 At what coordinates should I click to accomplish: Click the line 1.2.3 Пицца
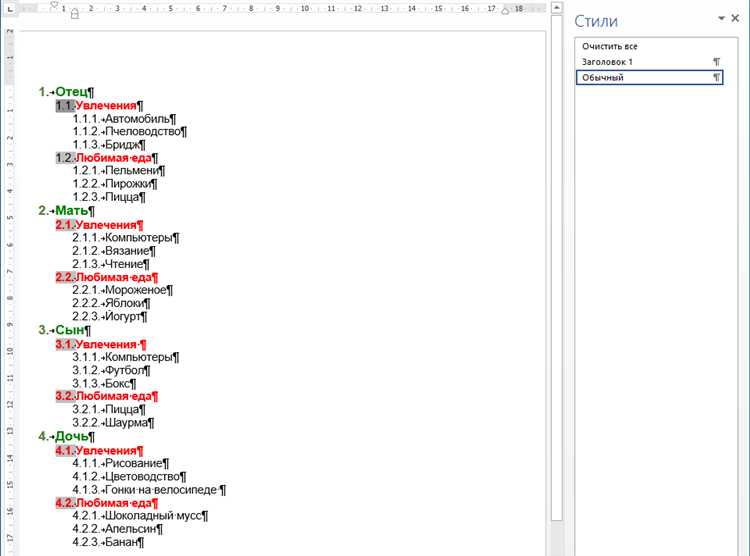(x=109, y=197)
